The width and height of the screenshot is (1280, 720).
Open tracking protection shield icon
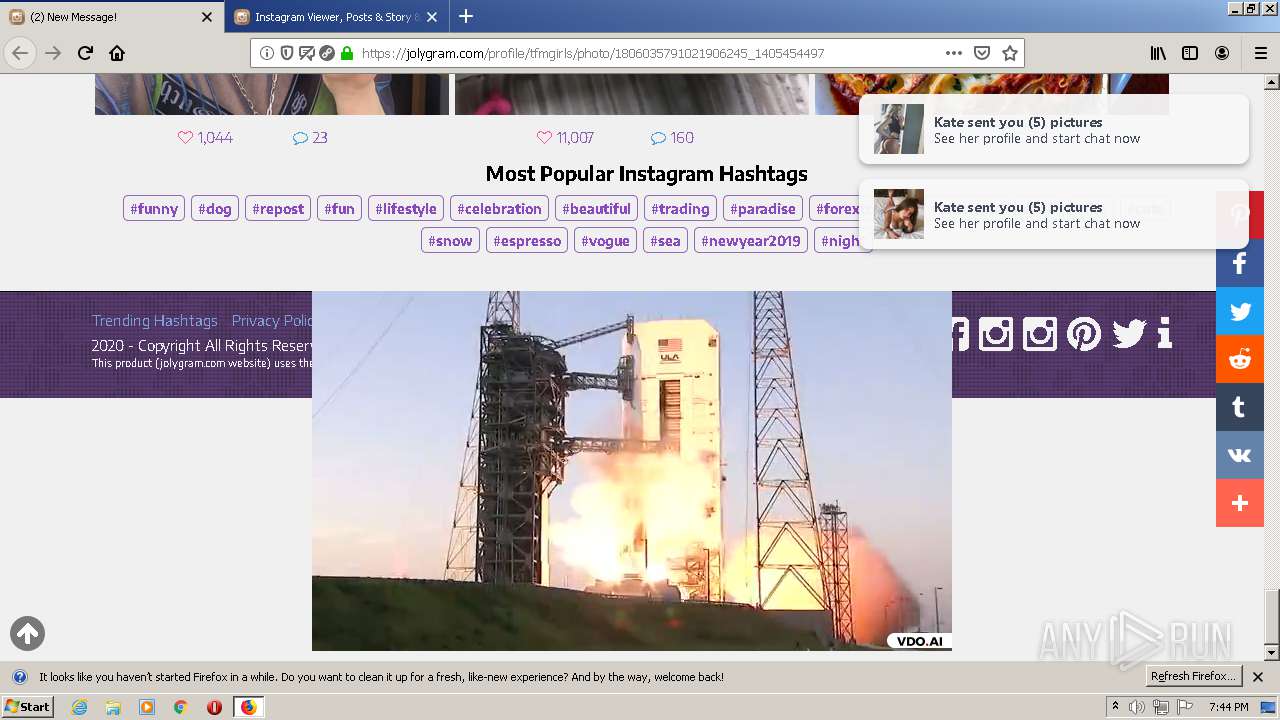point(287,53)
